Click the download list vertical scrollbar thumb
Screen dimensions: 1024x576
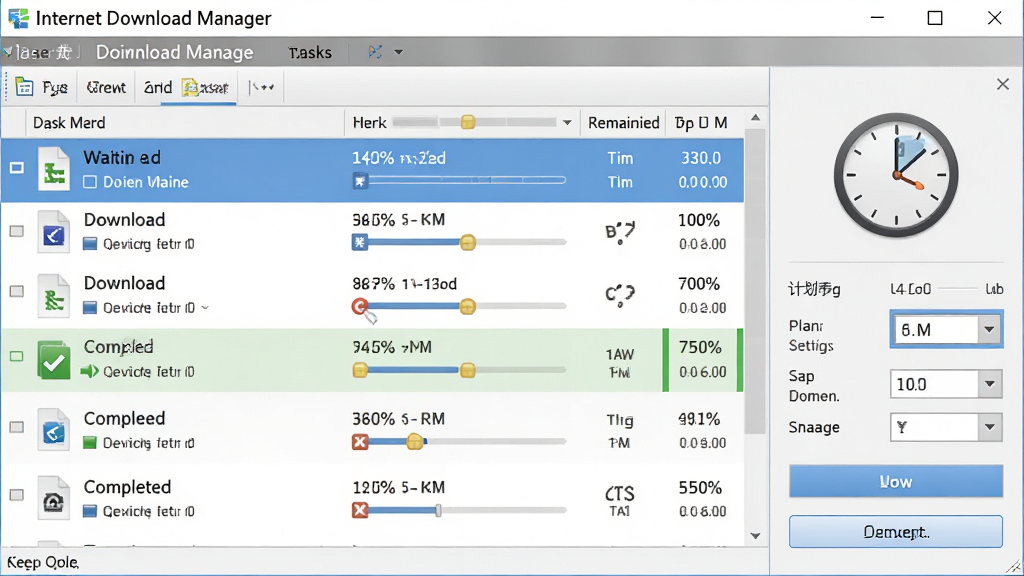tap(755, 281)
